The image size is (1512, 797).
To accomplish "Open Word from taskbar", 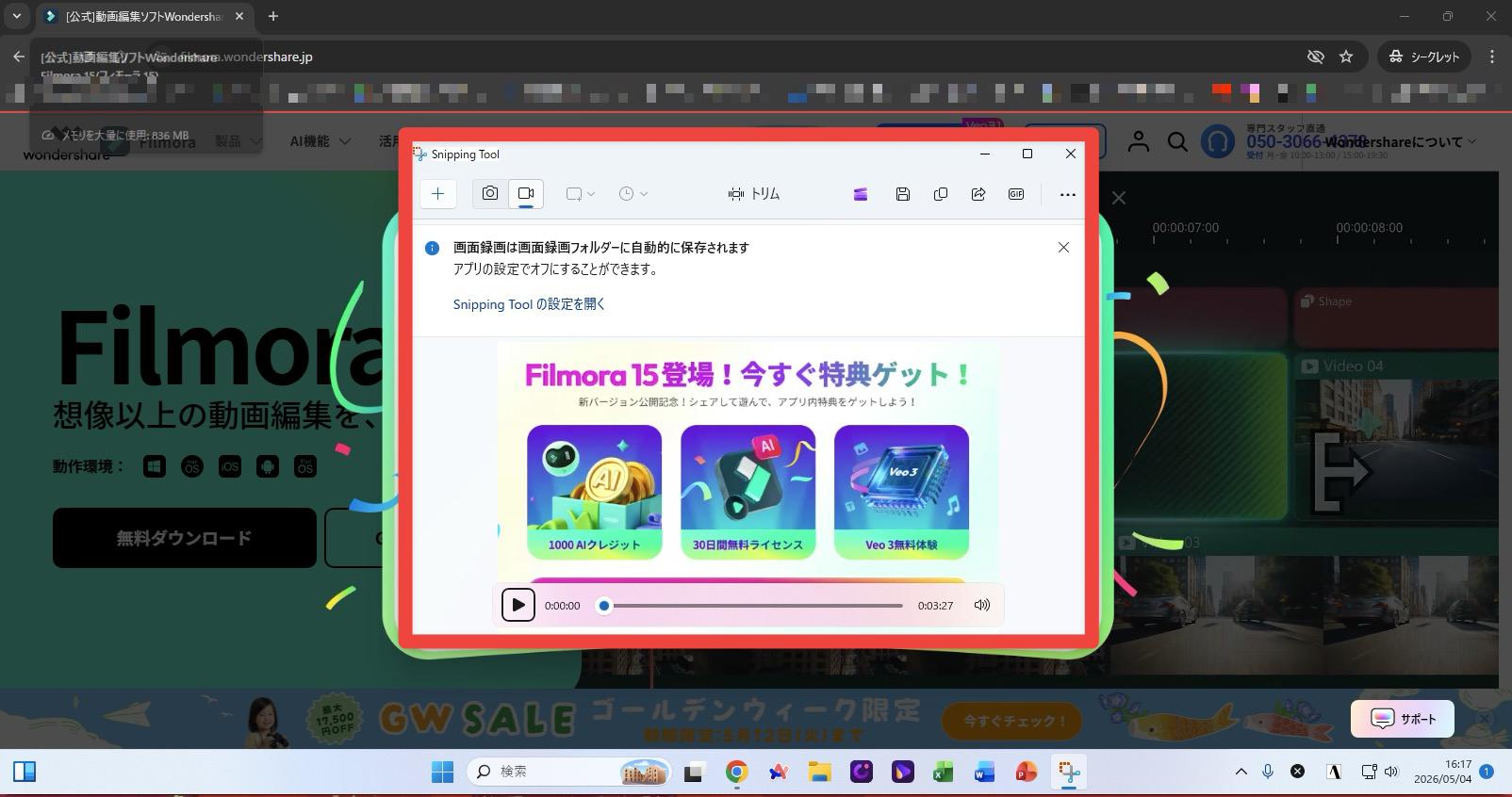I will tap(985, 773).
